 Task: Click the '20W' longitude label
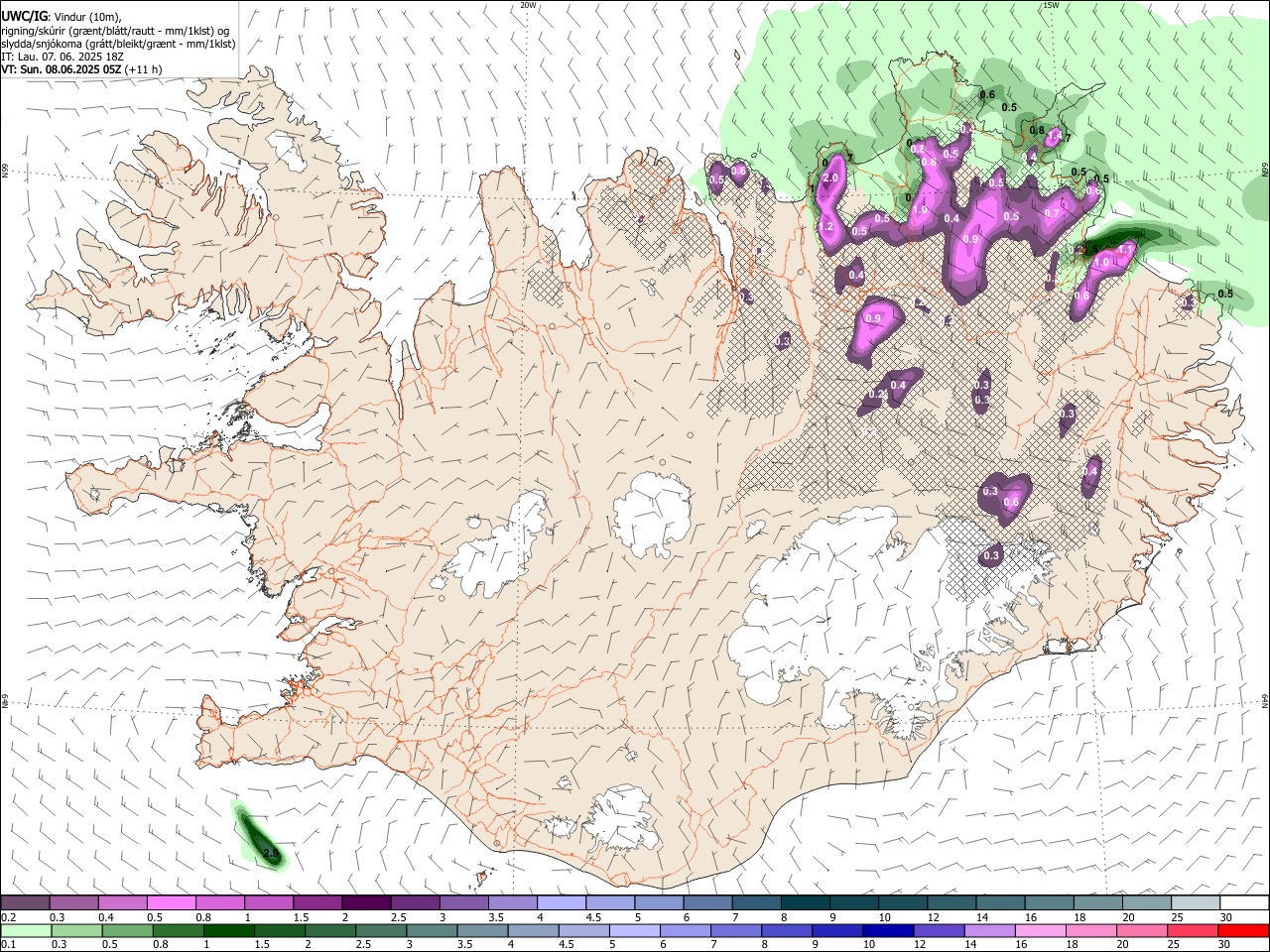pos(528,5)
